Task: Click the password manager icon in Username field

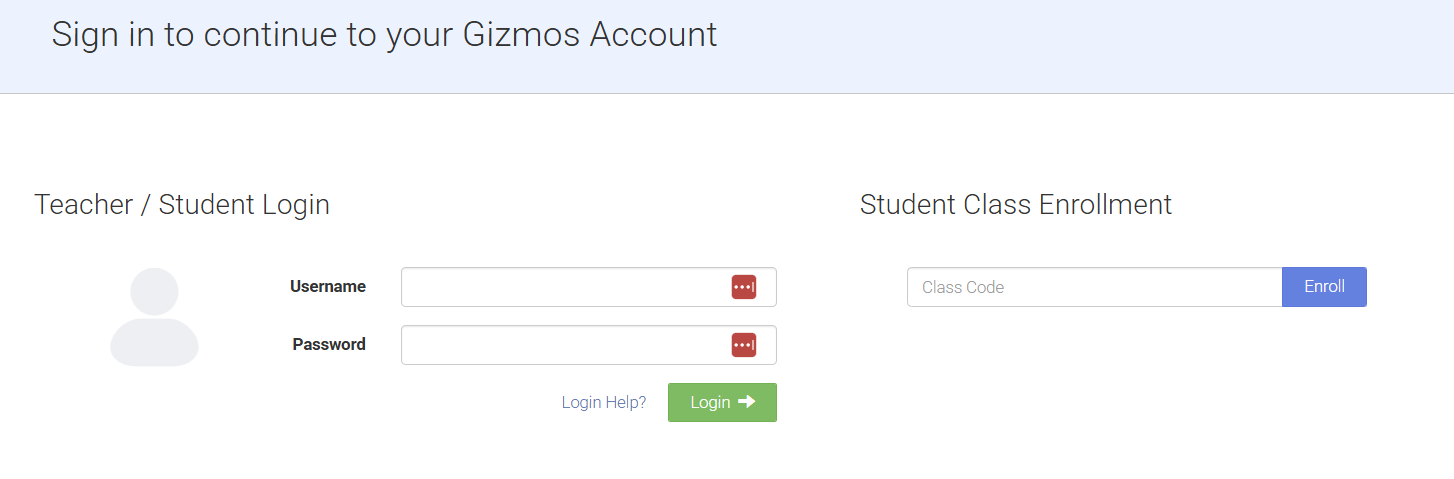Action: tap(743, 287)
